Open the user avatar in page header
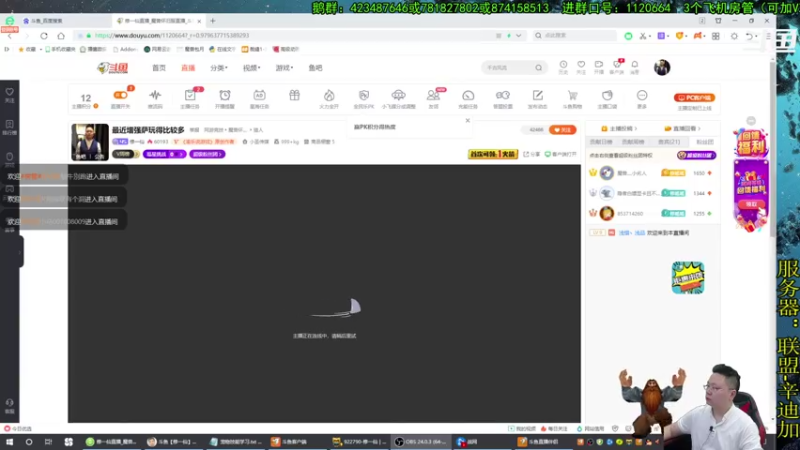Screen dimensions: 800x450 (662, 67)
